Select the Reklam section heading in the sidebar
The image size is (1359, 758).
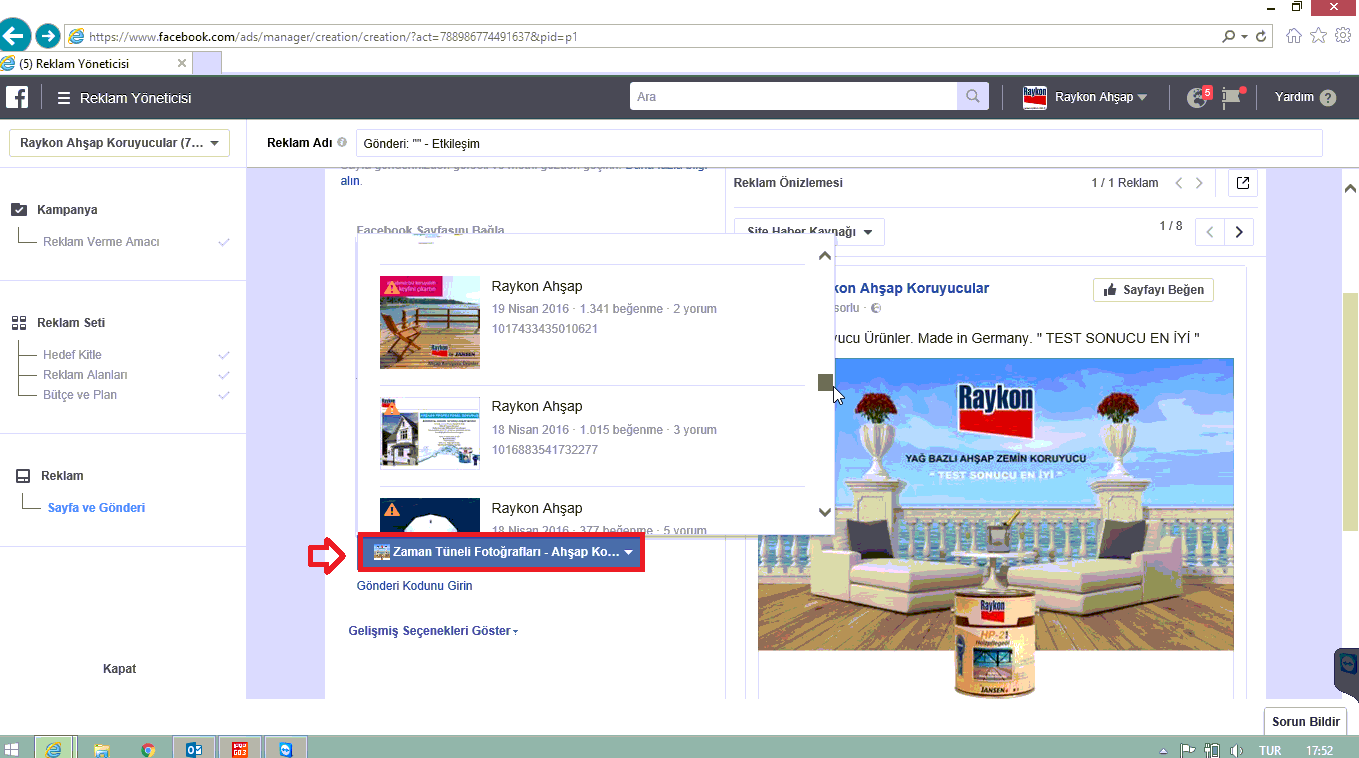coord(62,476)
